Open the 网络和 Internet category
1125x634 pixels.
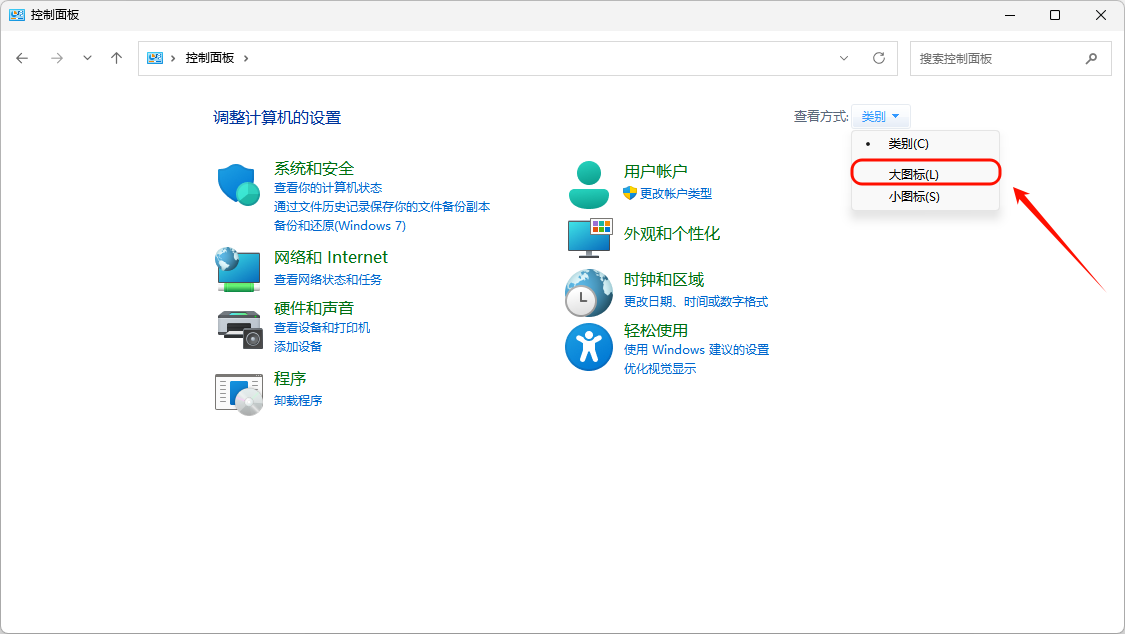[331, 257]
